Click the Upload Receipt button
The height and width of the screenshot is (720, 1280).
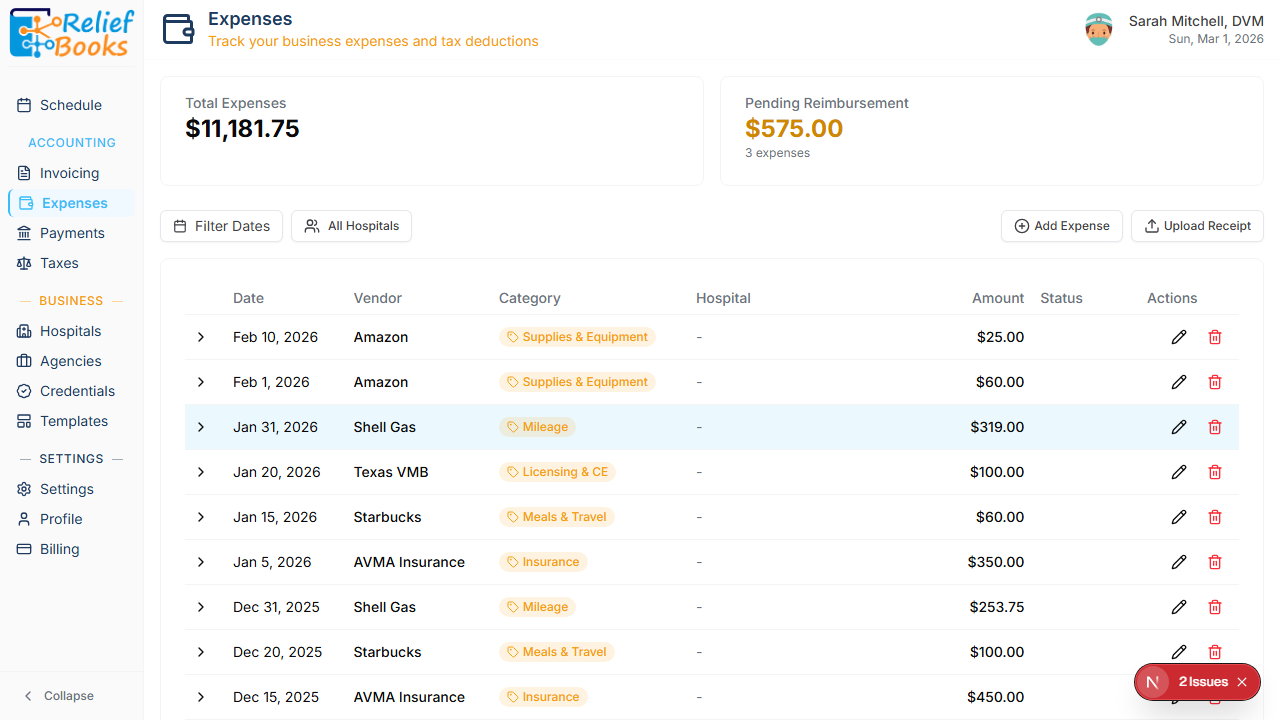[1197, 226]
